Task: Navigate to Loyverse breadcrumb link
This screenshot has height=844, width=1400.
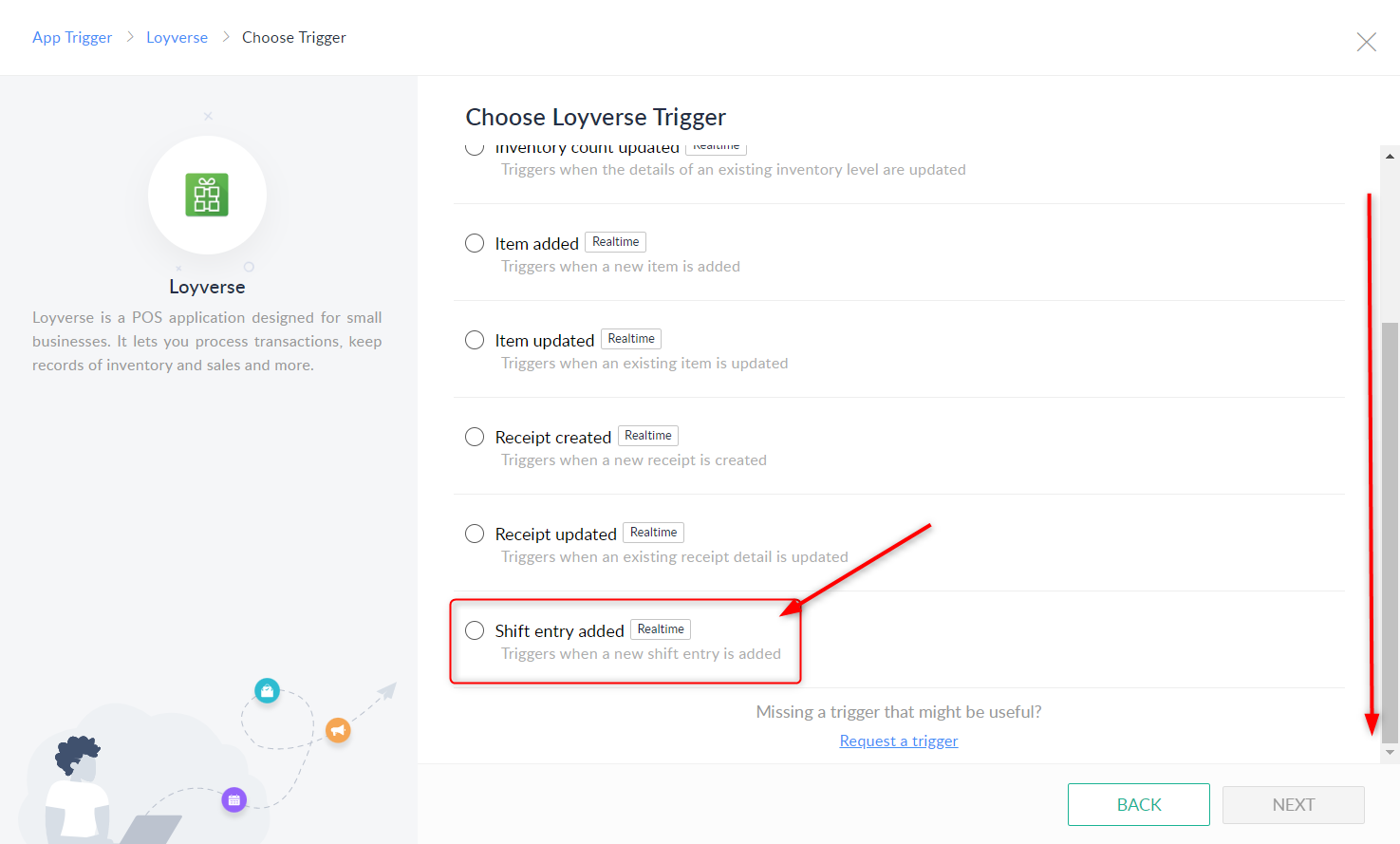Action: pyautogui.click(x=177, y=37)
